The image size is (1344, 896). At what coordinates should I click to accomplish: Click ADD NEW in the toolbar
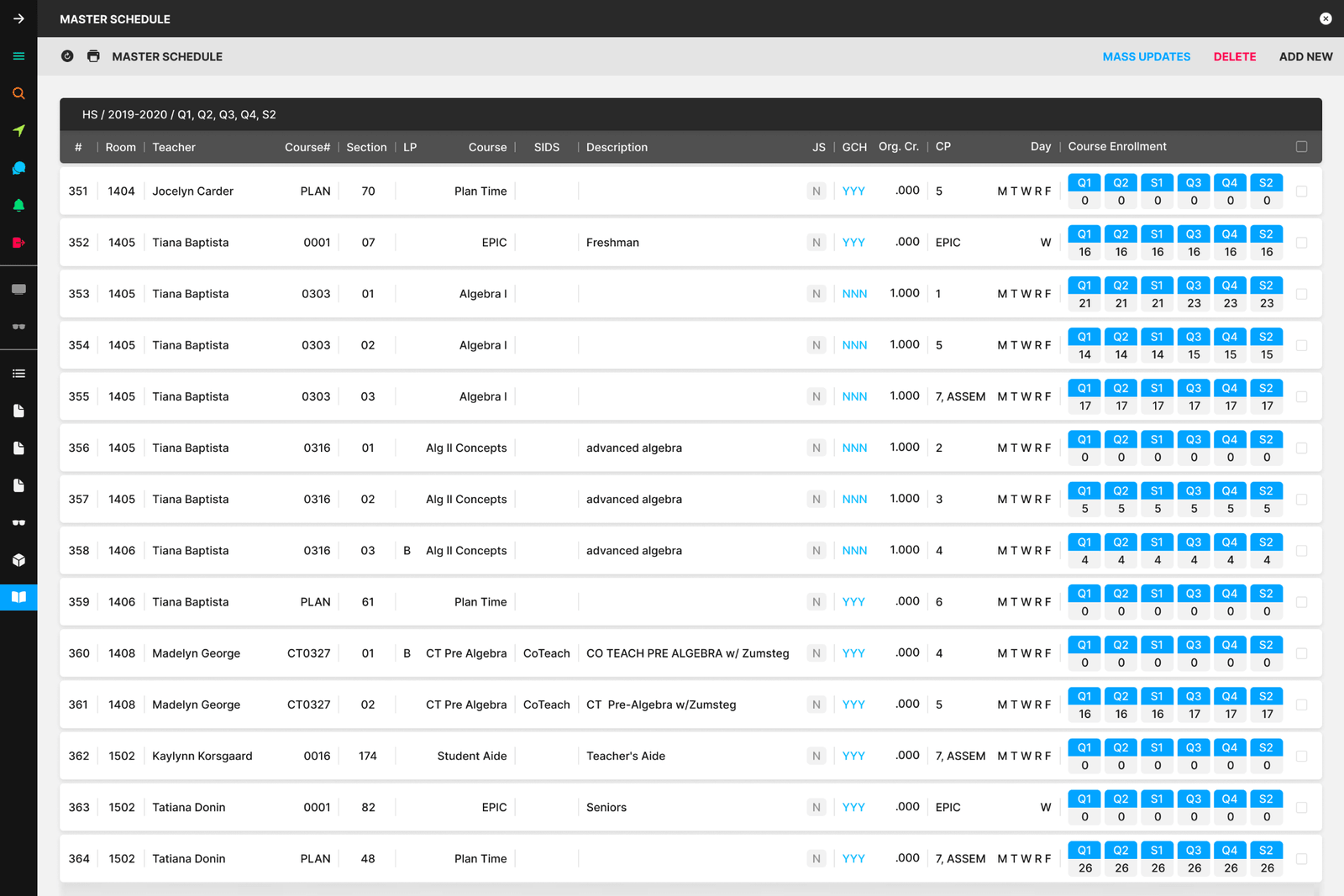(x=1305, y=56)
